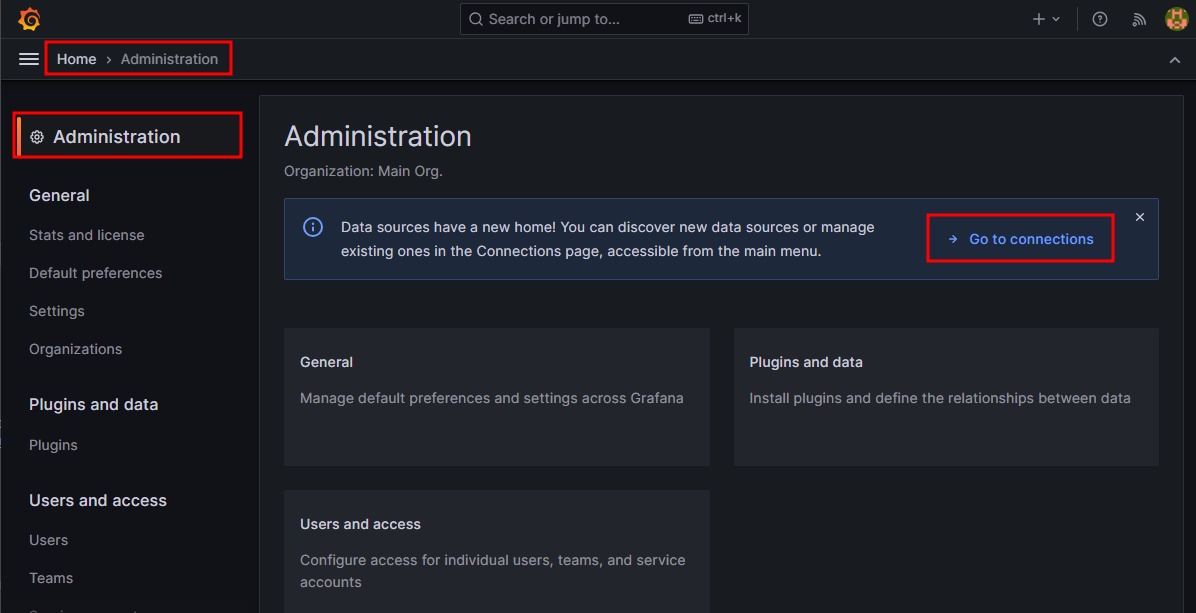Open the Help question mark icon

point(1099,19)
